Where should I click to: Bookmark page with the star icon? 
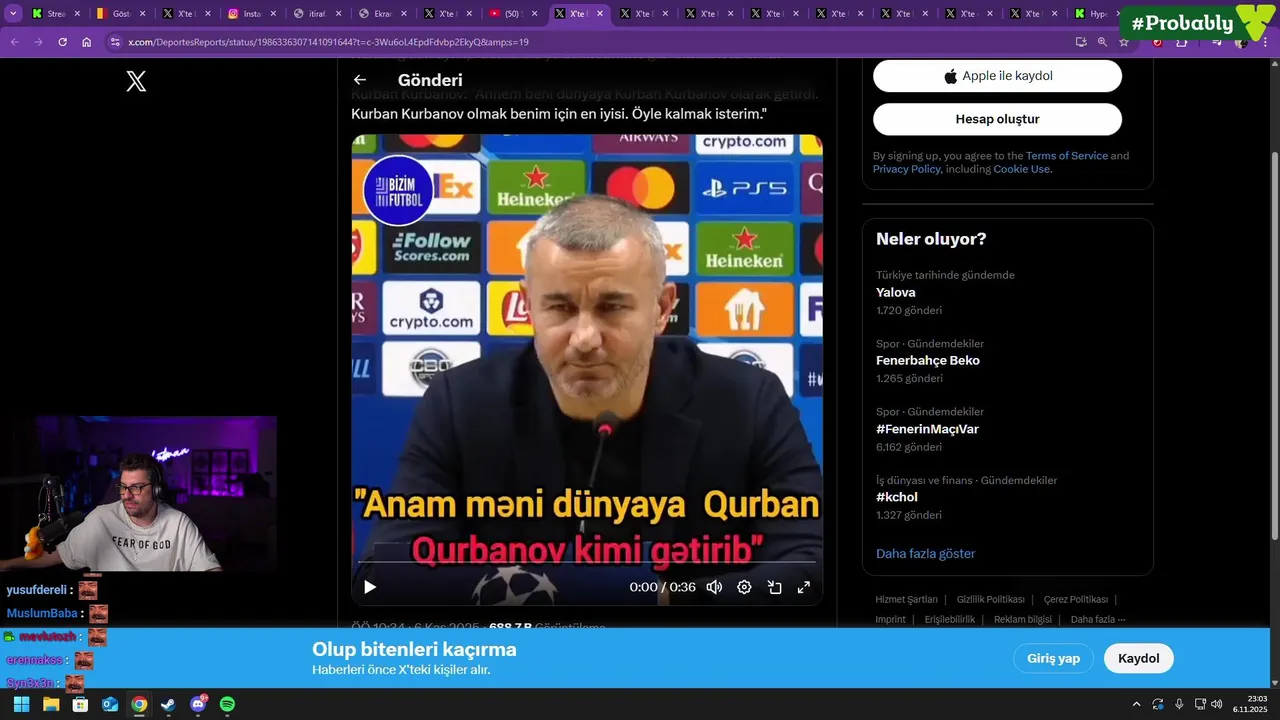[x=1124, y=42]
